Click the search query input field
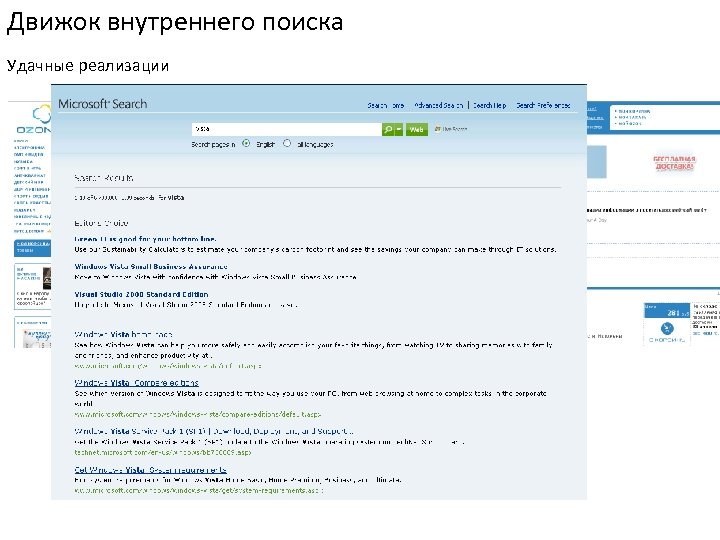The image size is (720, 540). click(287, 129)
